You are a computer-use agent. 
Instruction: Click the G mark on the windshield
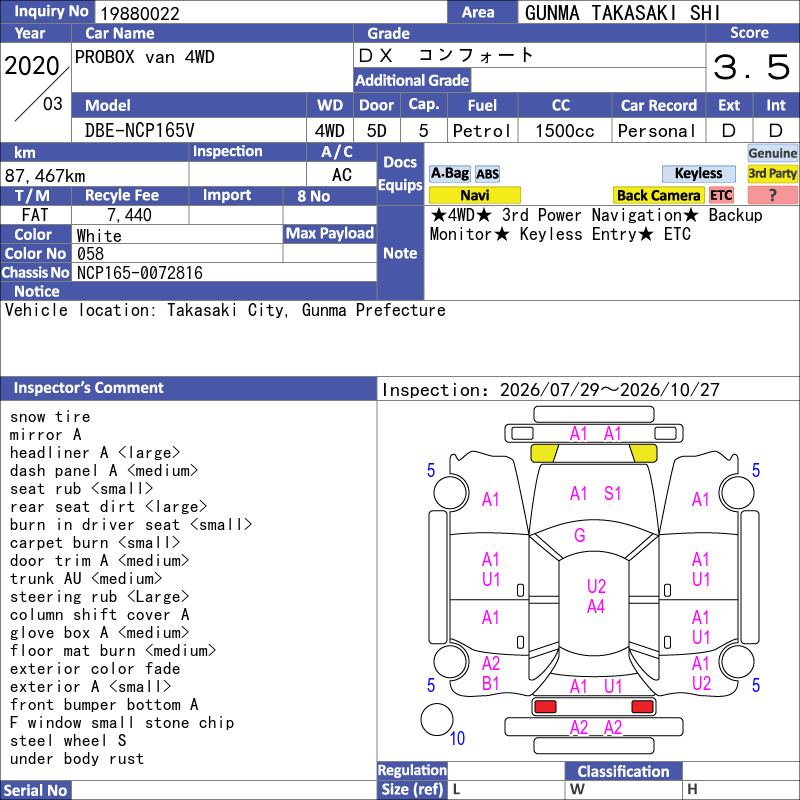[x=580, y=535]
